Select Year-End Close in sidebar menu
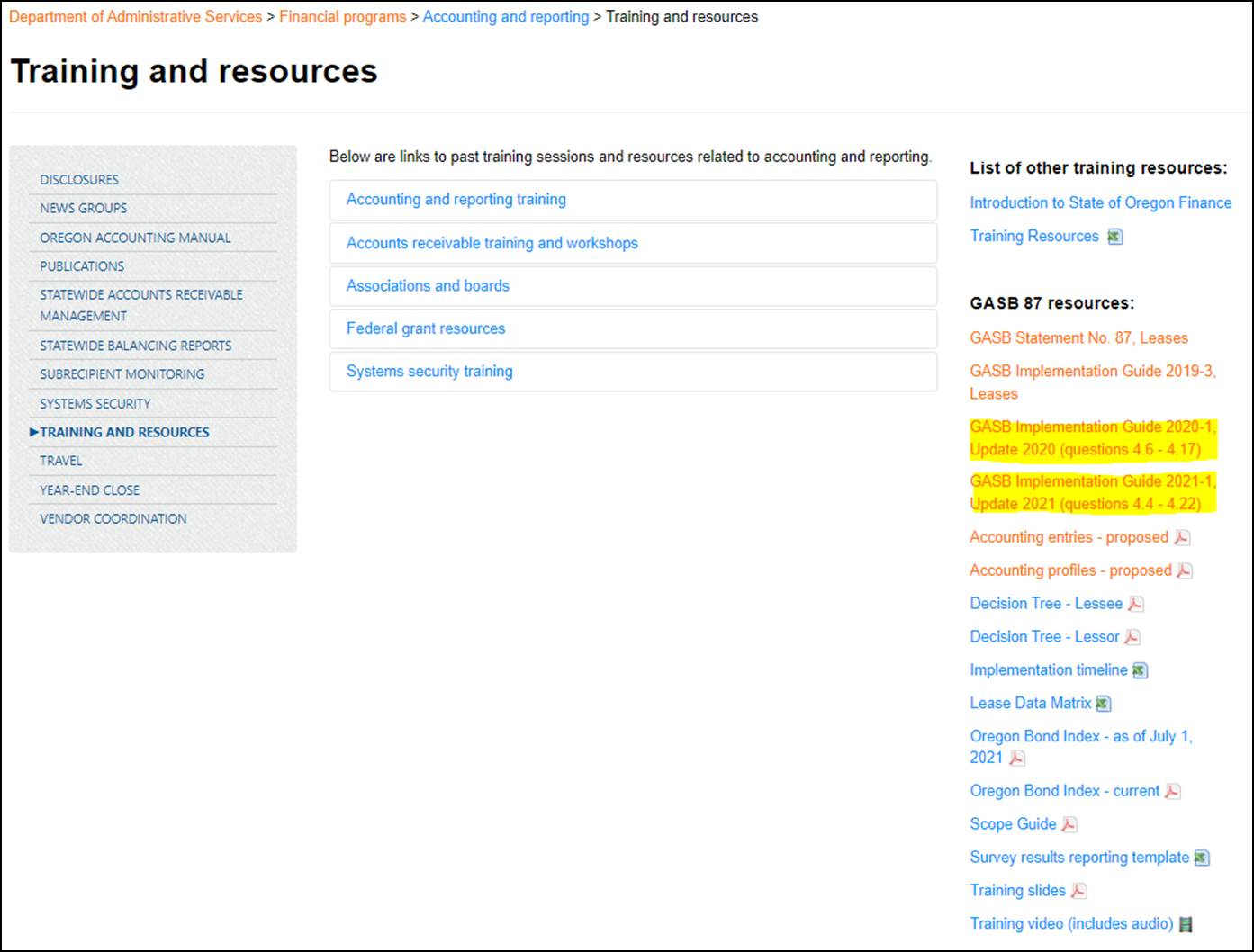 (x=89, y=490)
